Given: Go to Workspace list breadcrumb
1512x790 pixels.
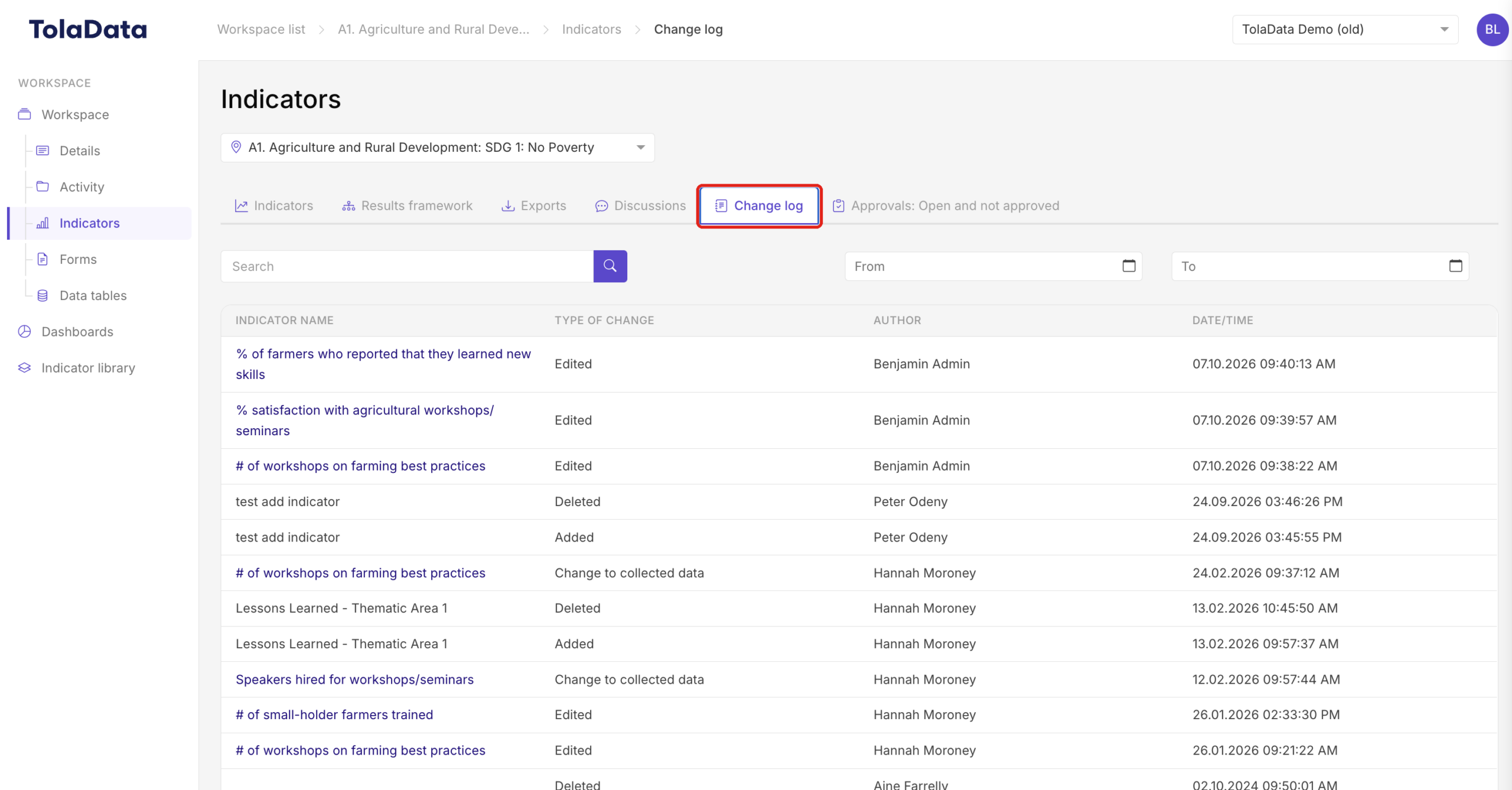Looking at the screenshot, I should [261, 30].
